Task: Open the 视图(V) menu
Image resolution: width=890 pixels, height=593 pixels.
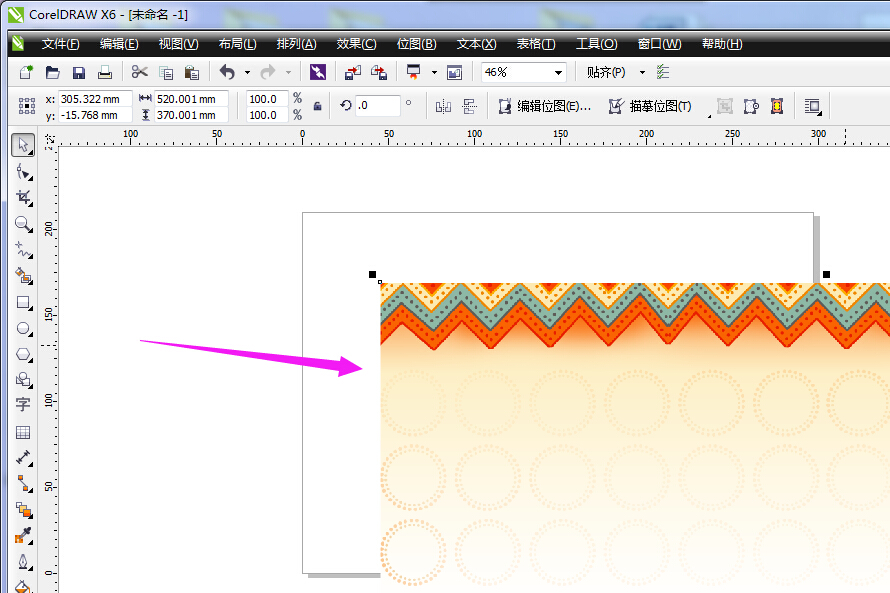Action: click(179, 44)
